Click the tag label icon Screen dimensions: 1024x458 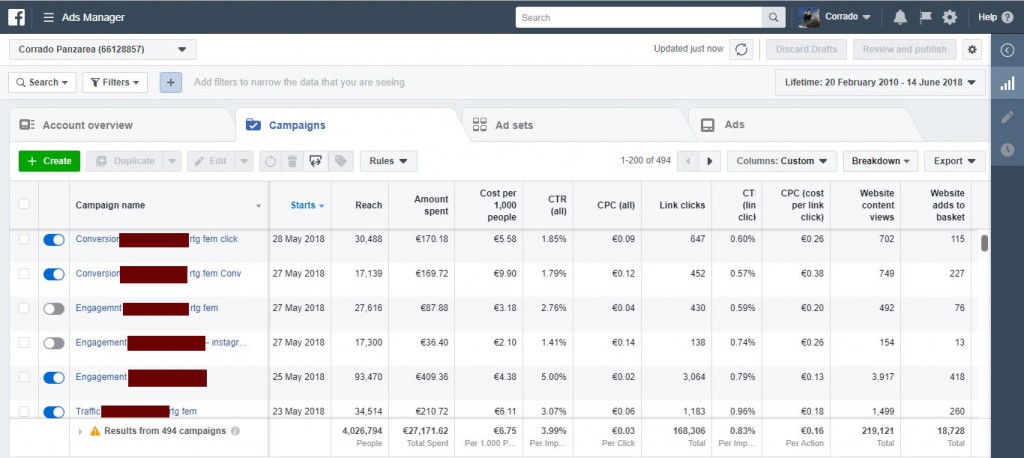[340, 161]
